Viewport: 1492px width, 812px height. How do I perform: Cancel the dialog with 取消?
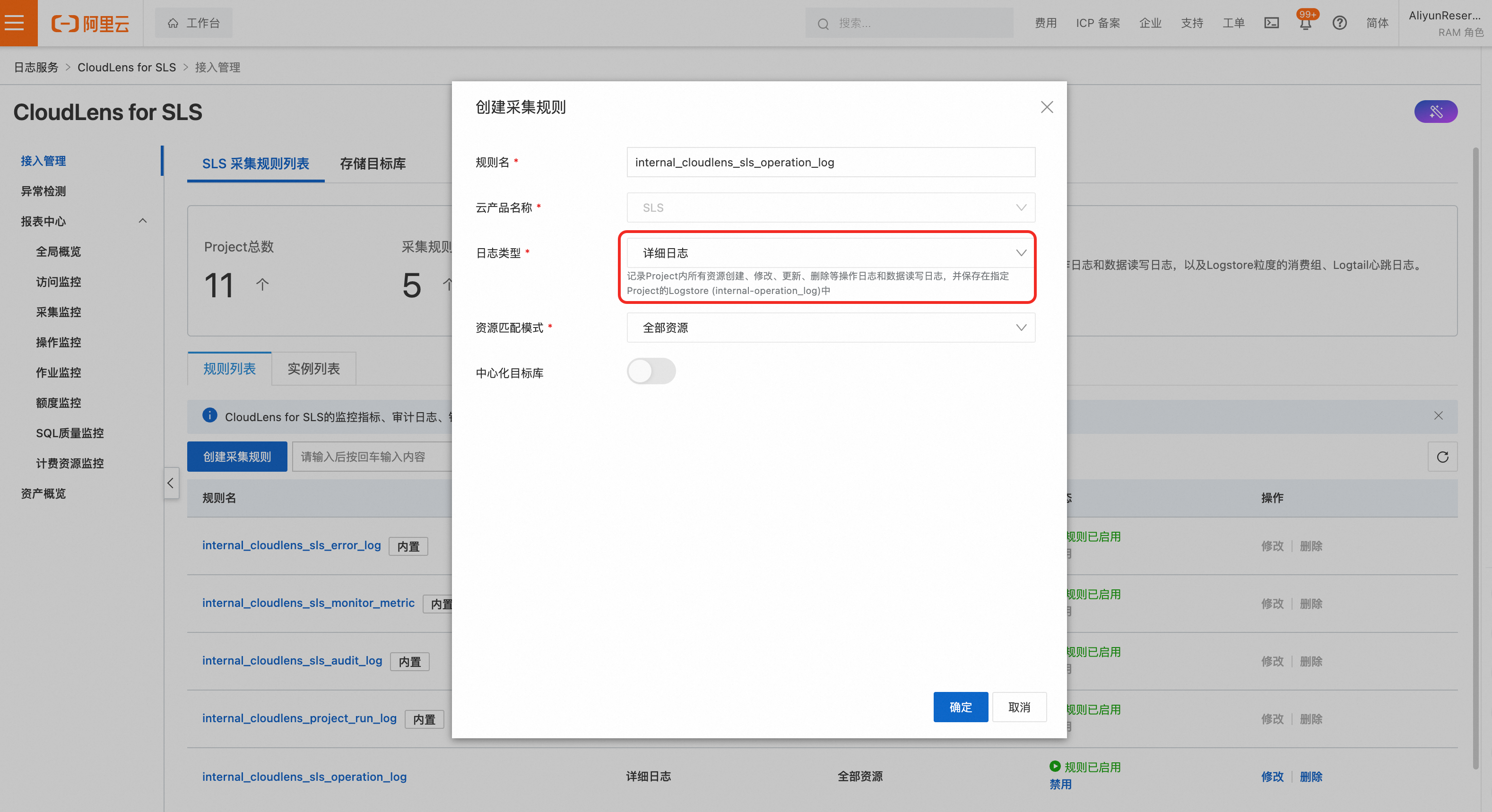(1019, 707)
